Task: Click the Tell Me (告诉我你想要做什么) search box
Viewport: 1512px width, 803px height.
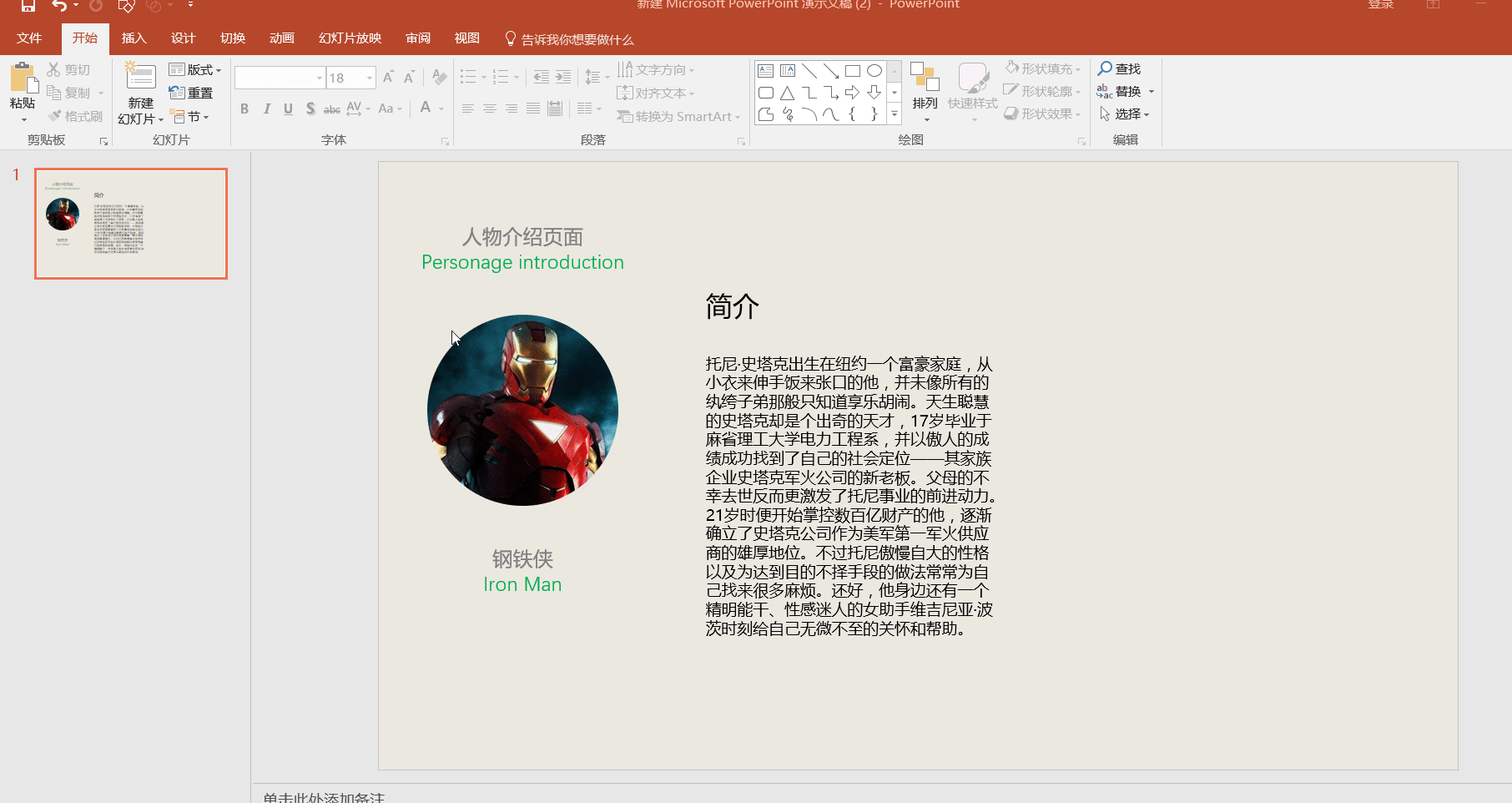Action: coord(570,39)
